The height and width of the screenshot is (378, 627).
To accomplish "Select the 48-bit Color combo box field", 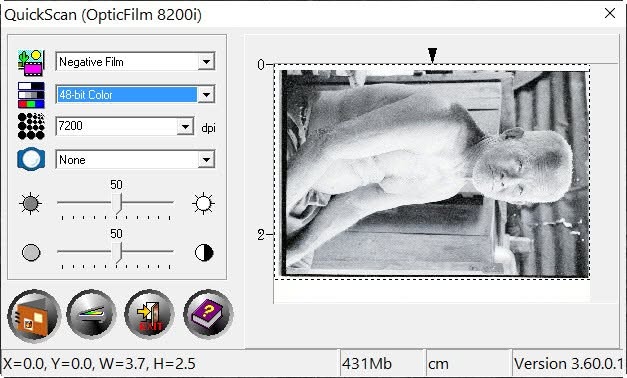I will 135,95.
